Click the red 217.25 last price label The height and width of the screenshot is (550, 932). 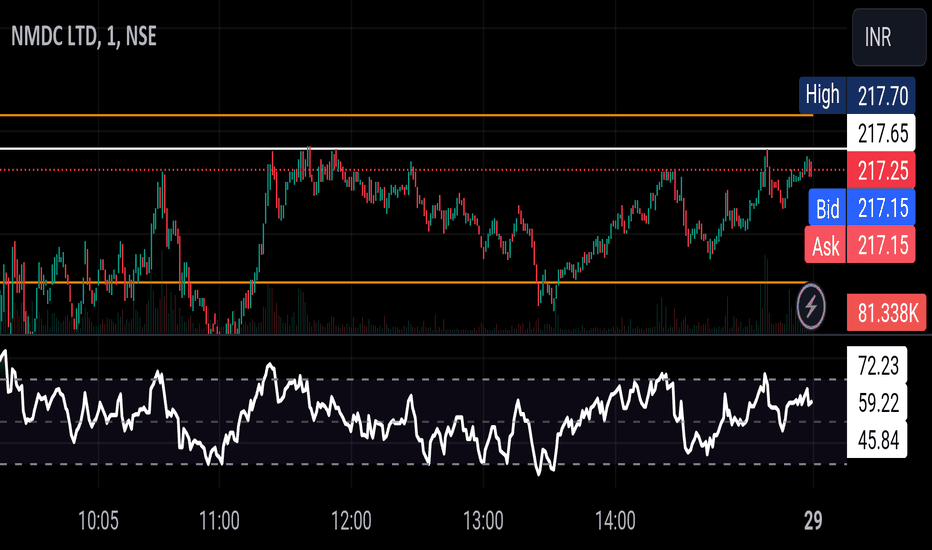point(881,171)
